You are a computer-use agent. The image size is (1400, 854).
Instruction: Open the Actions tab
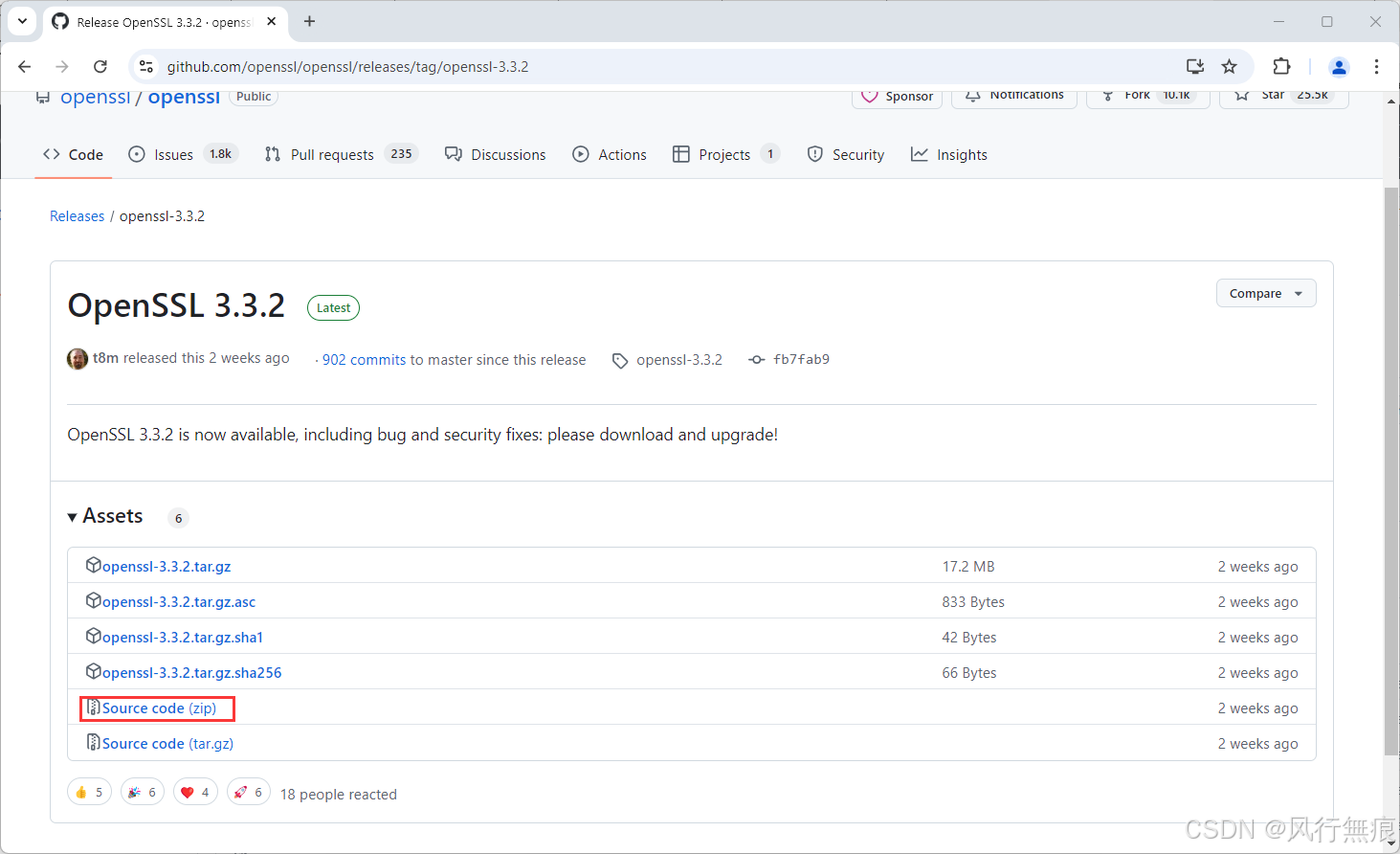coord(610,154)
